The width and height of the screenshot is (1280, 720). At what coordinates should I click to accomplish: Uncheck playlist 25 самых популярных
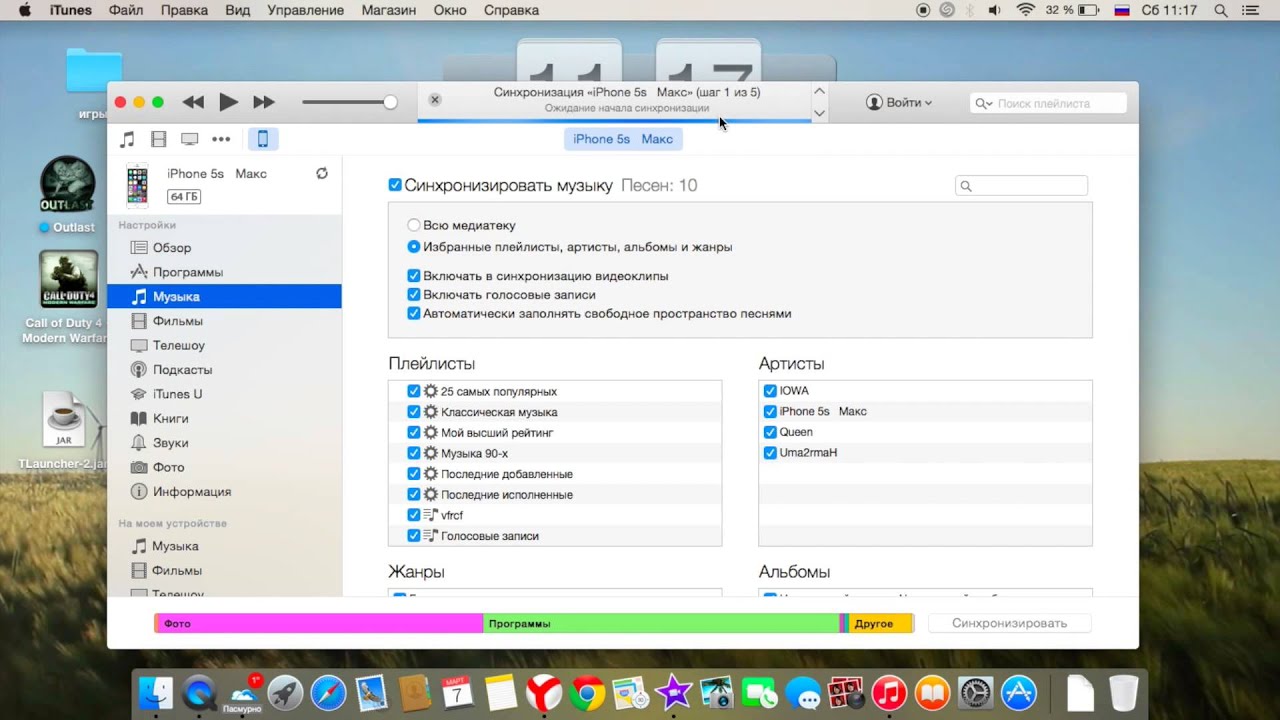coord(414,392)
